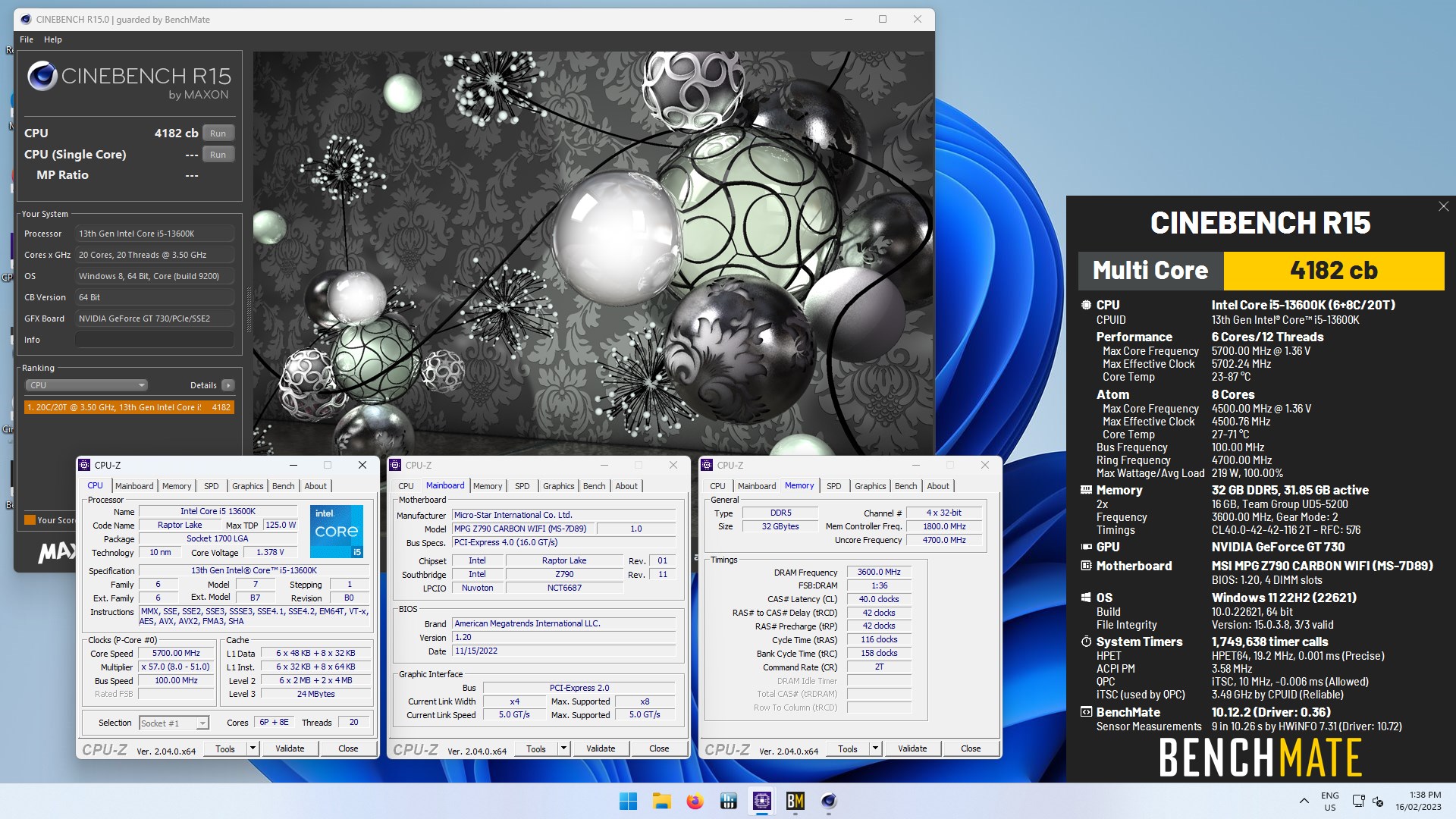Click the GPU icon in BenchMate panel

pyautogui.click(x=1086, y=547)
